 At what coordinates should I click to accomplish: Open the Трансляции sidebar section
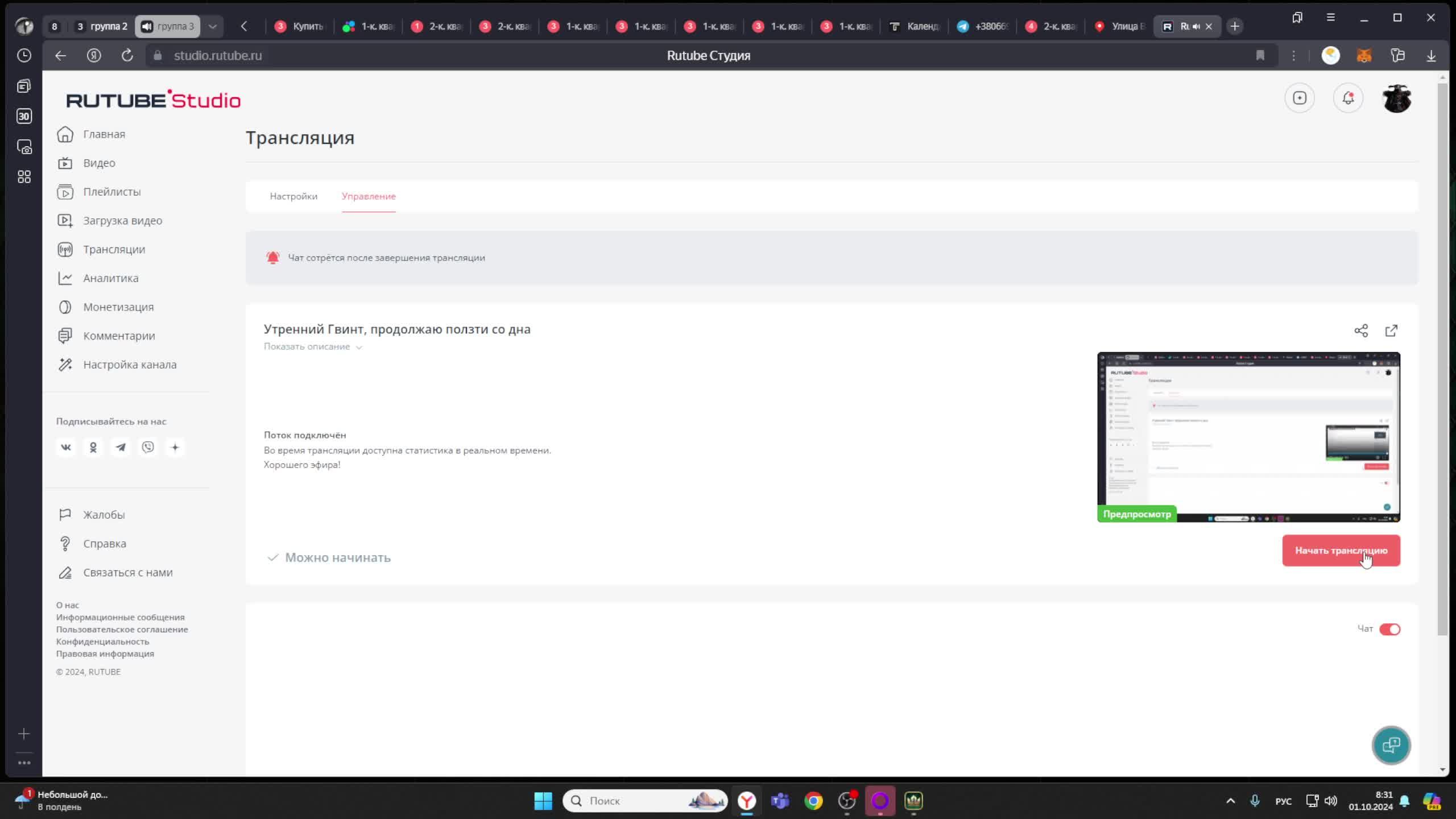click(101, 250)
